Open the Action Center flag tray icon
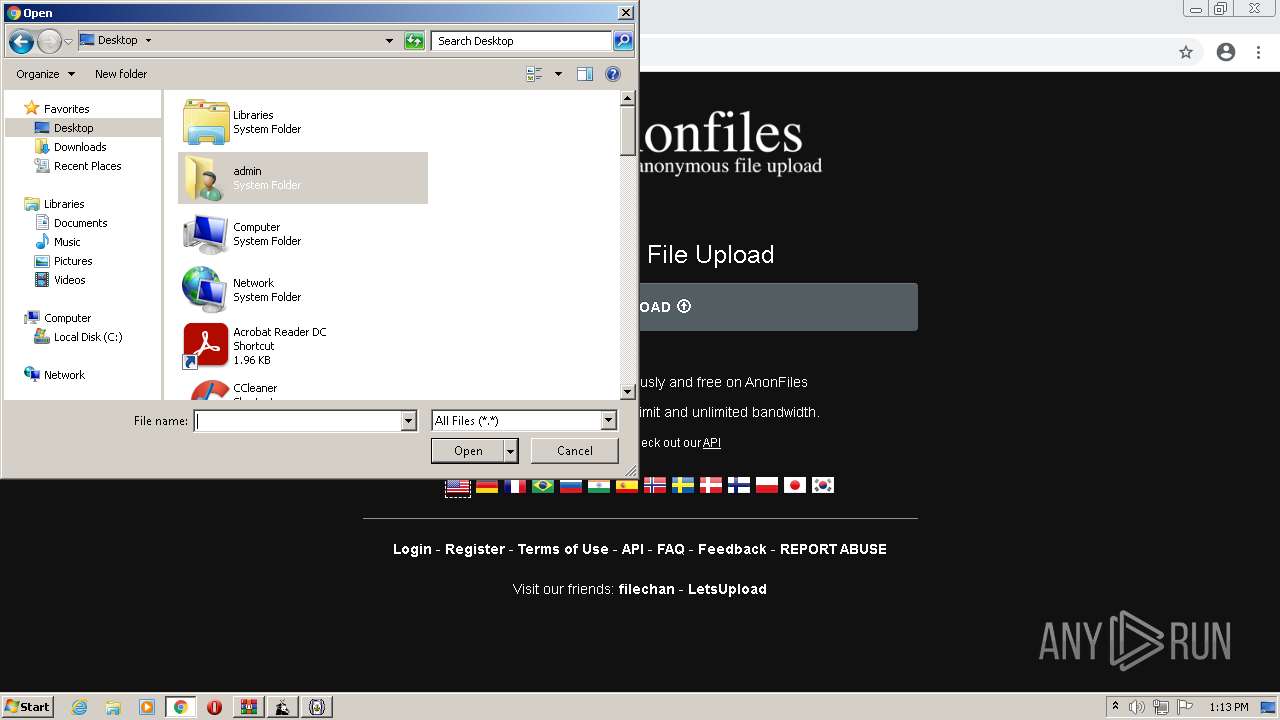The height and width of the screenshot is (720, 1280). (x=1185, y=707)
